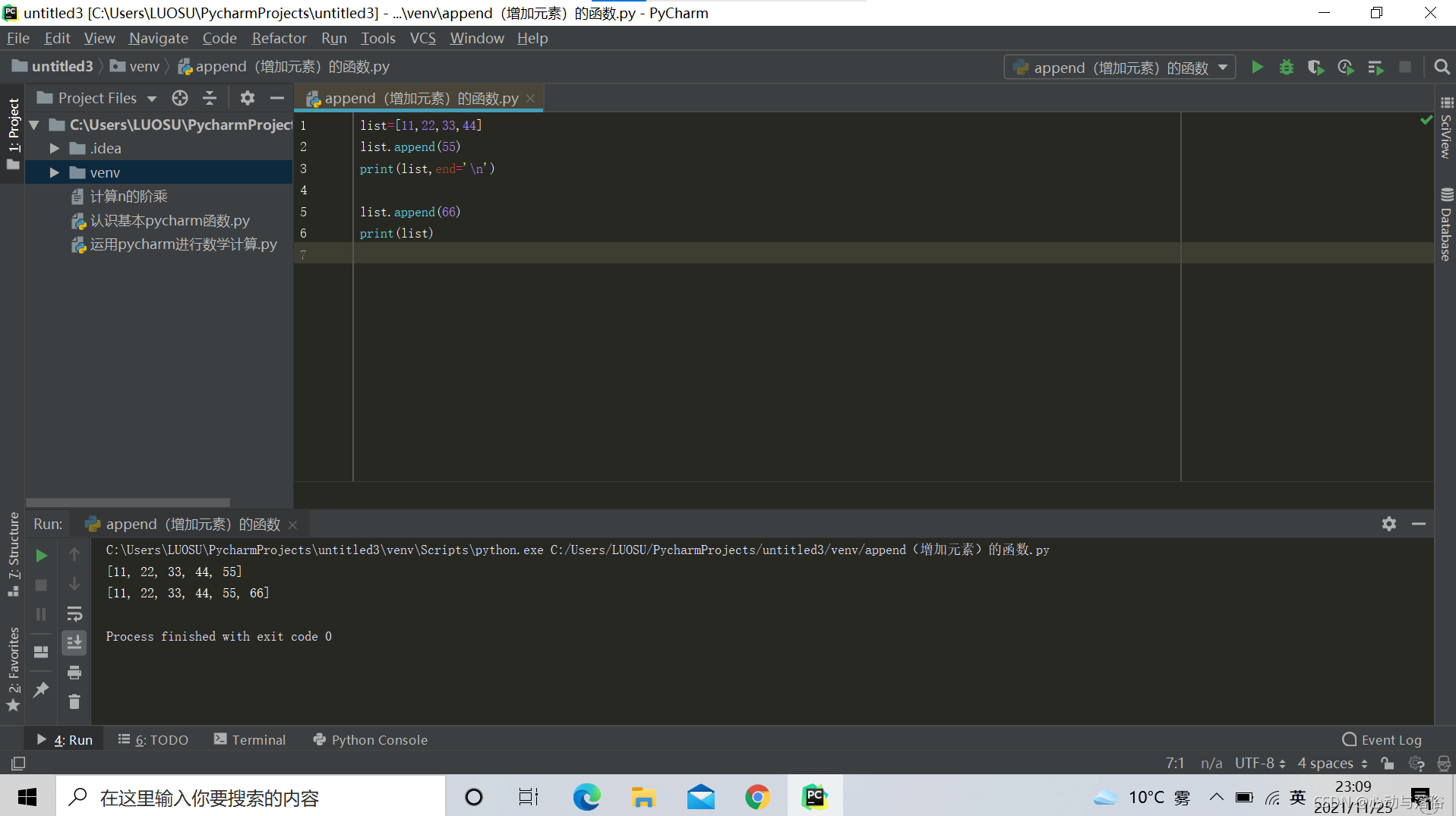Image resolution: width=1456 pixels, height=816 pixels.
Task: Open the Database side panel
Action: tap(1446, 225)
